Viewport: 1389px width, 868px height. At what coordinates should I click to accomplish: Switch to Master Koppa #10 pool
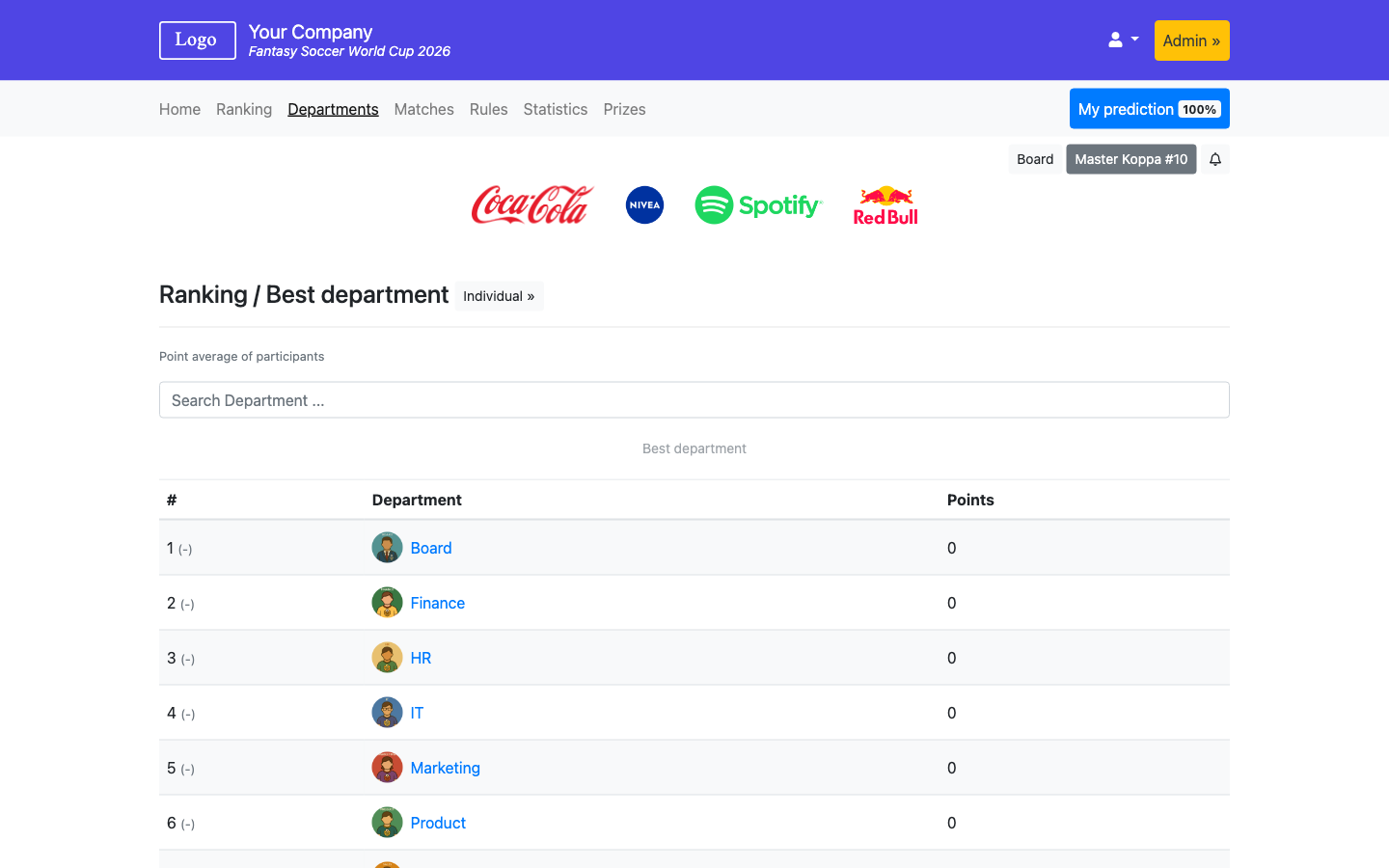[x=1130, y=158]
